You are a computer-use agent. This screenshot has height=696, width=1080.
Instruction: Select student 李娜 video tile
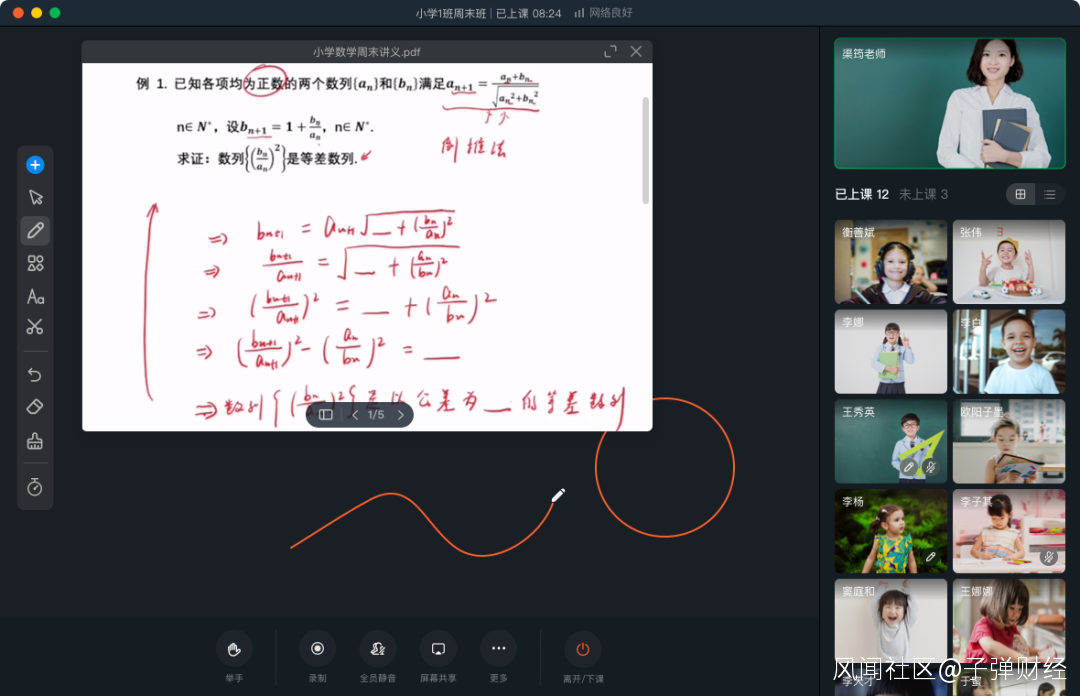tap(891, 351)
